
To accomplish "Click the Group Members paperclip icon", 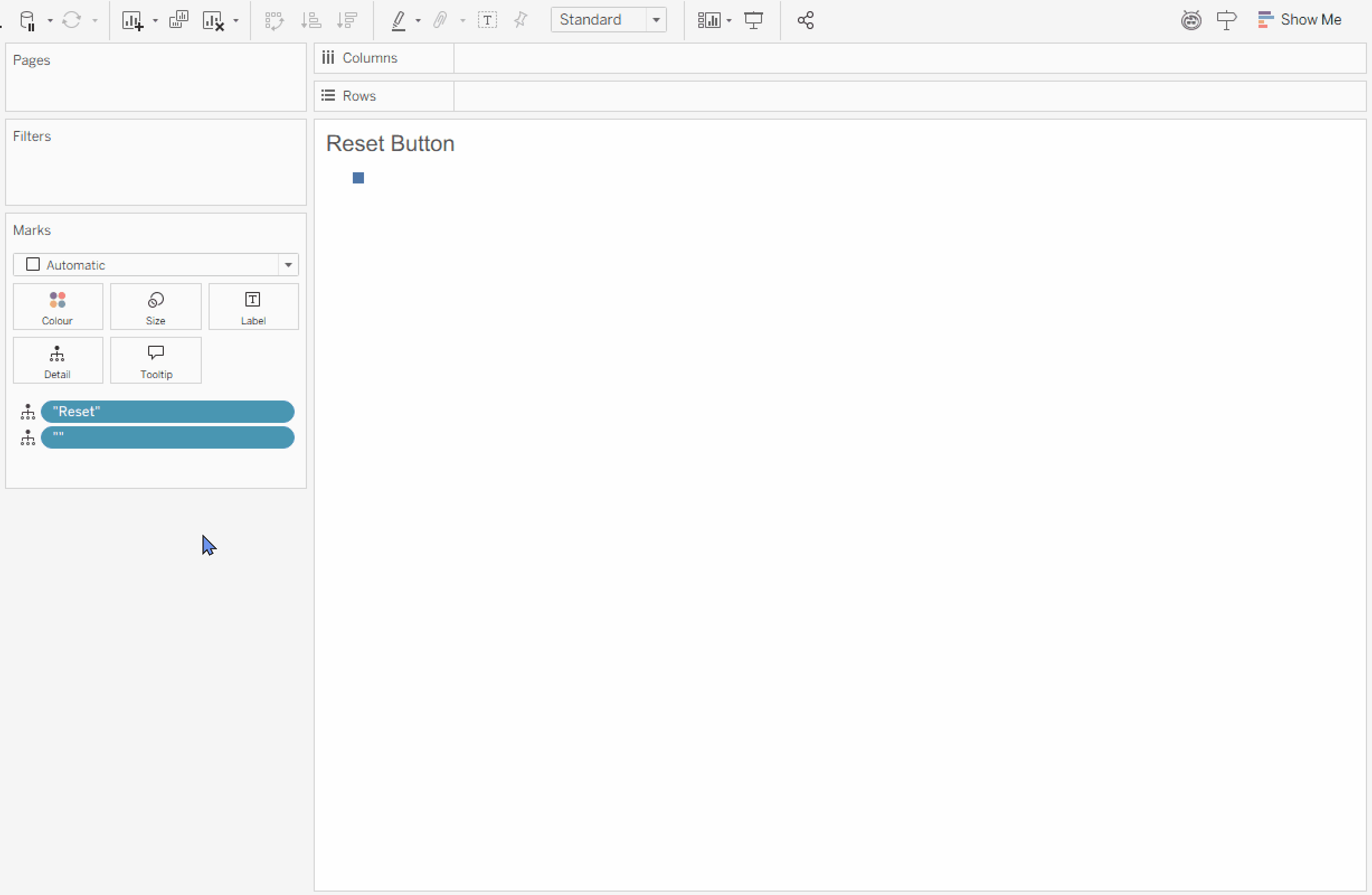I will click(441, 21).
